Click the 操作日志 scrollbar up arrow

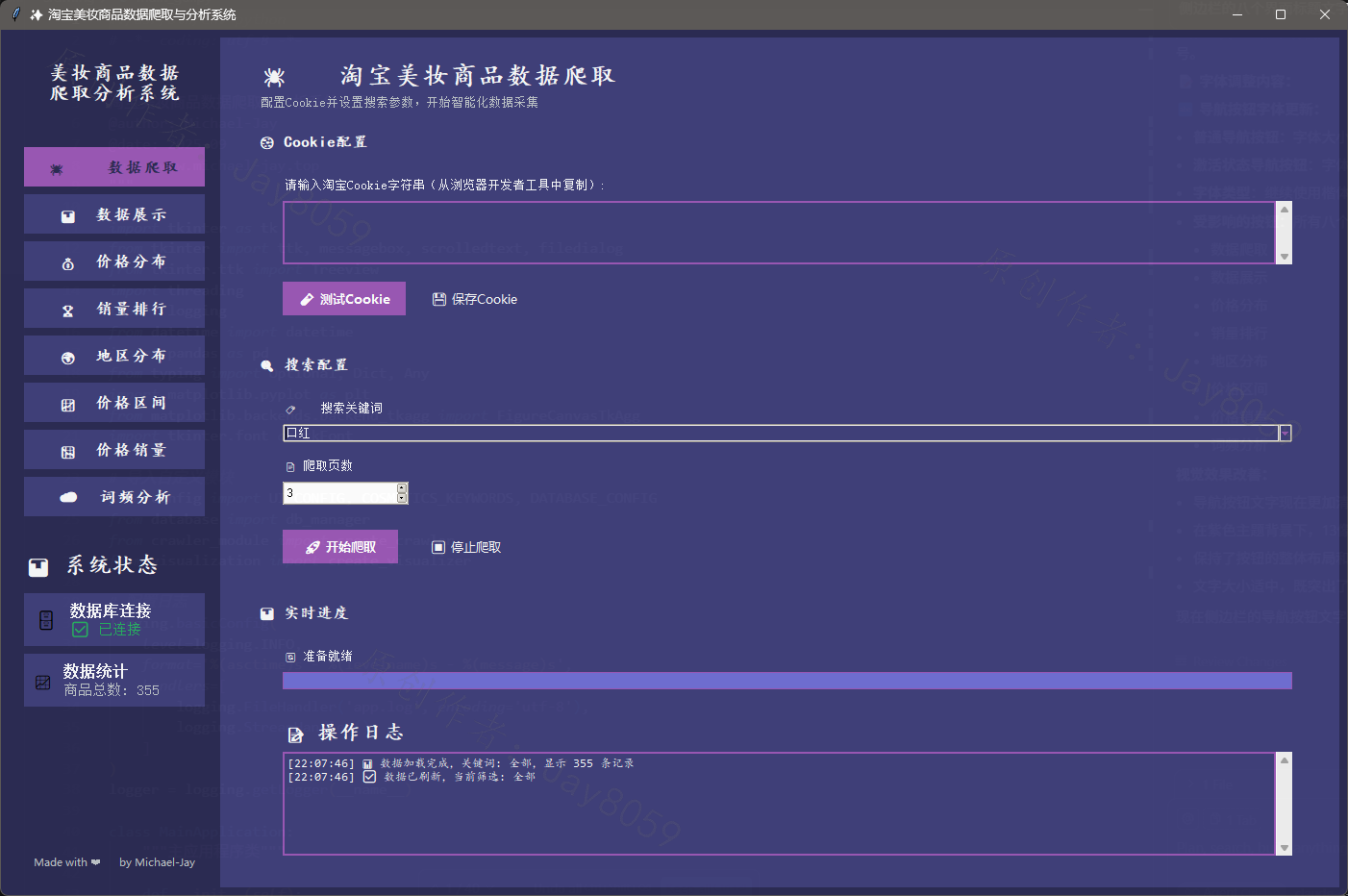click(1284, 759)
